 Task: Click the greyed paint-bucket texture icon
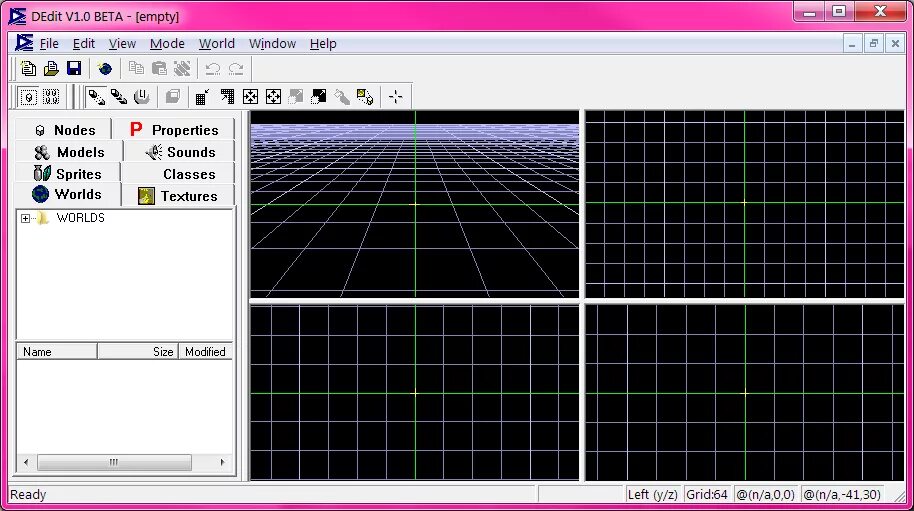click(x=342, y=97)
